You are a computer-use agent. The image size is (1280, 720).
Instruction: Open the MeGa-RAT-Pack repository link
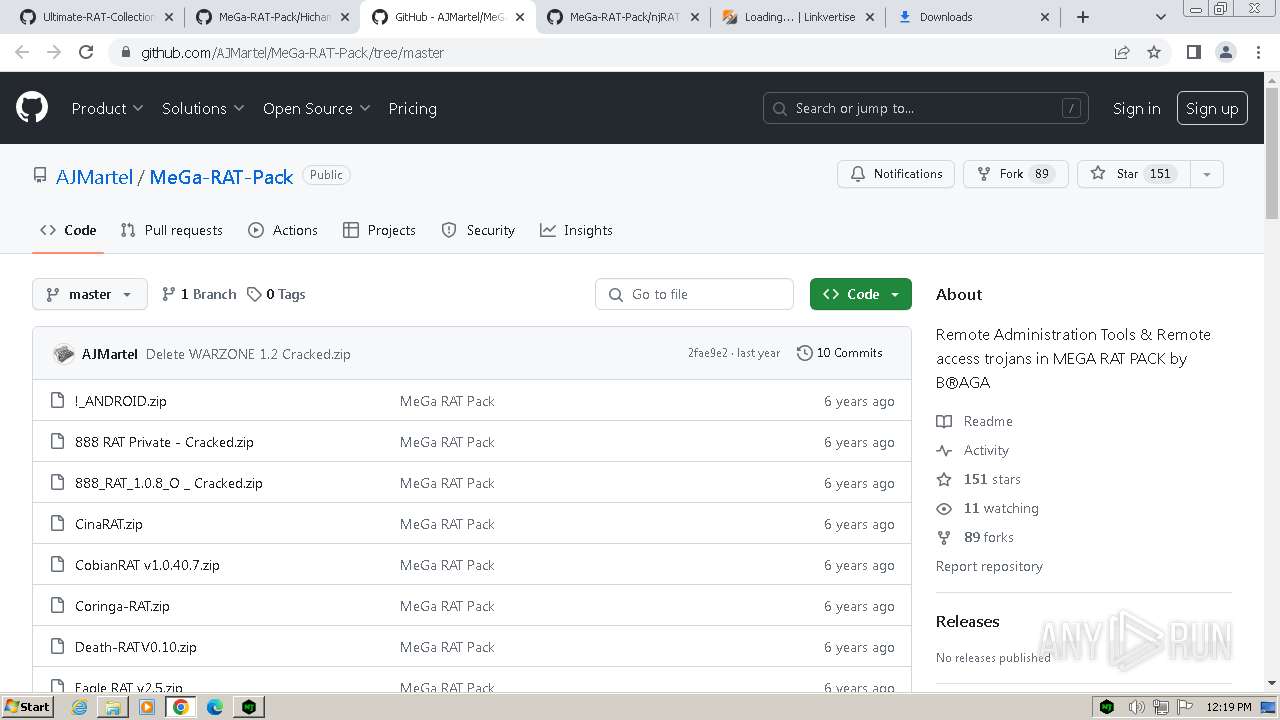pyautogui.click(x=221, y=177)
